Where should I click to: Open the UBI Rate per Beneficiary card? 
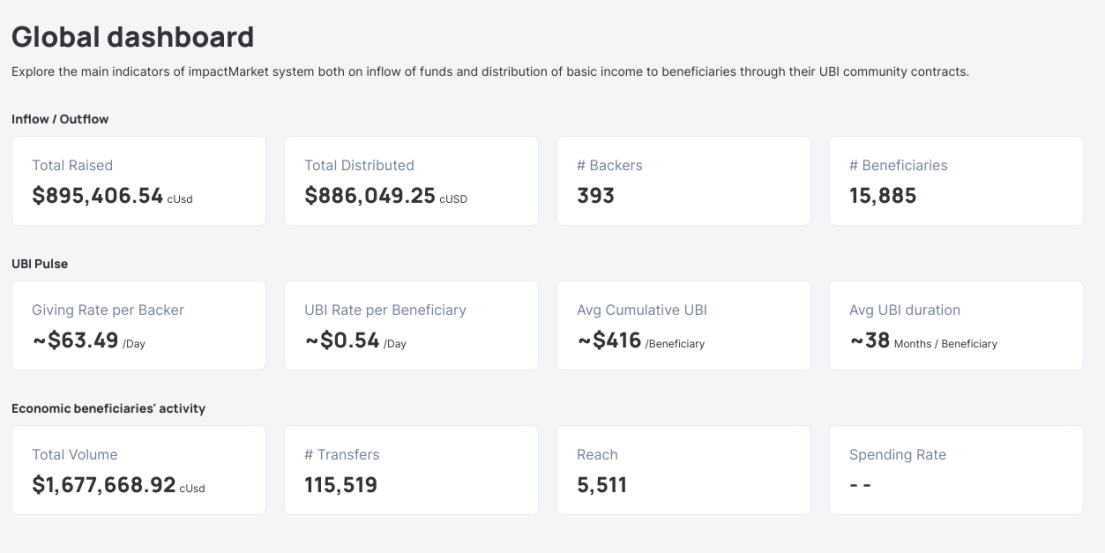click(x=411, y=325)
